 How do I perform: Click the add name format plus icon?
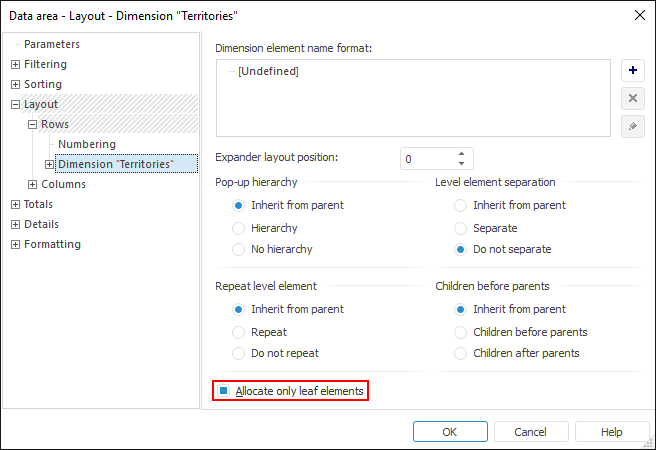pos(632,71)
